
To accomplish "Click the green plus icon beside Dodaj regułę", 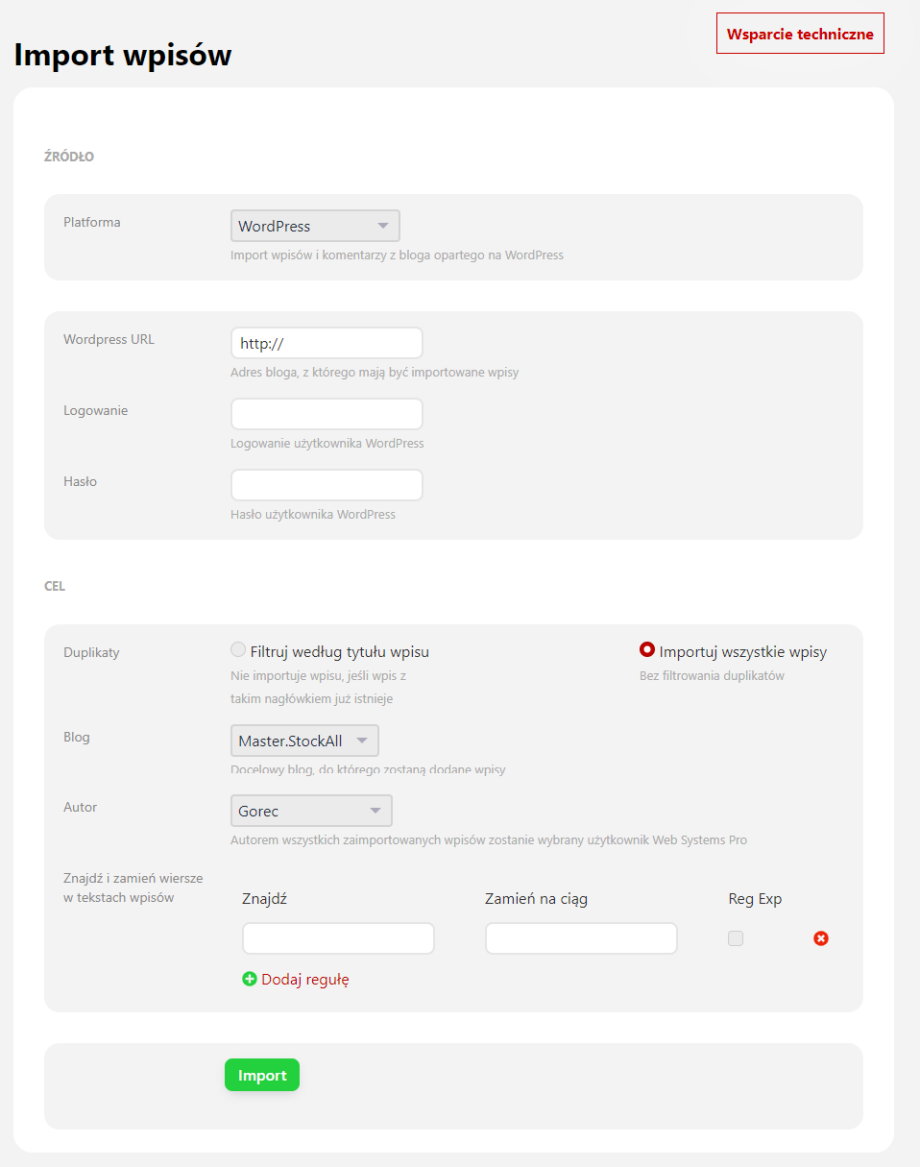I will [x=249, y=979].
